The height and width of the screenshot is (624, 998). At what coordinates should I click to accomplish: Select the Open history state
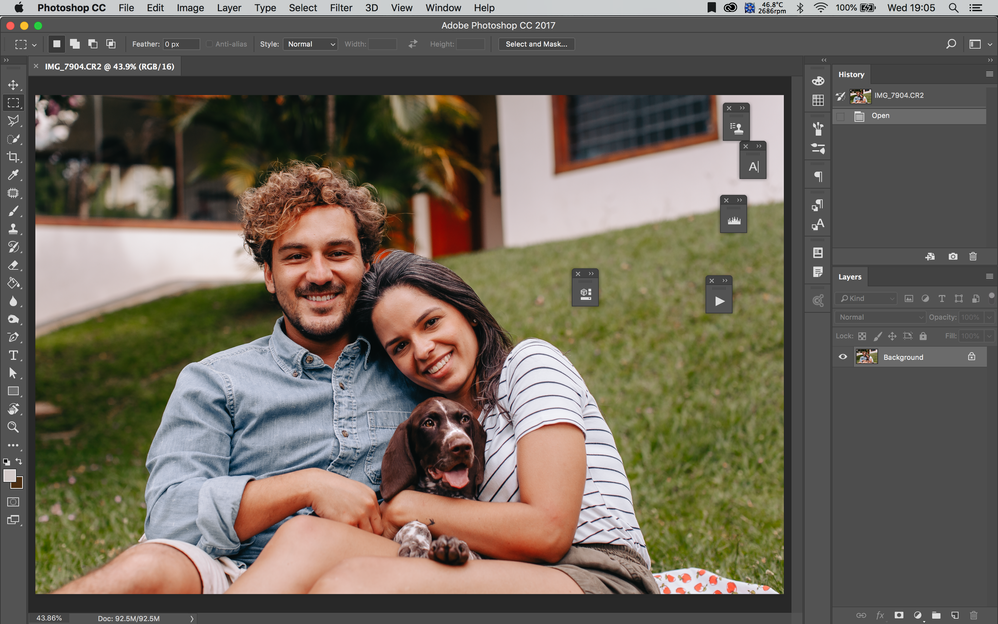(909, 116)
